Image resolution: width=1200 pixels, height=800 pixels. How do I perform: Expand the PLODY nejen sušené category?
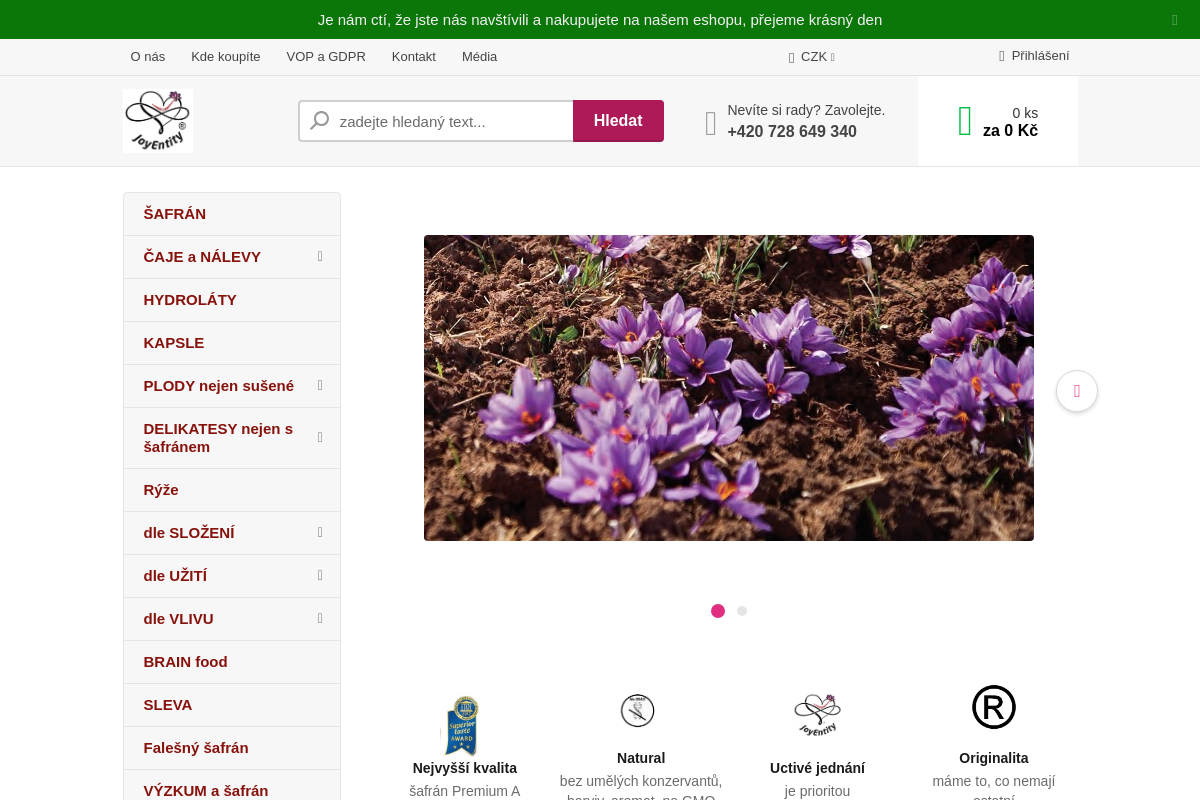[x=320, y=386]
